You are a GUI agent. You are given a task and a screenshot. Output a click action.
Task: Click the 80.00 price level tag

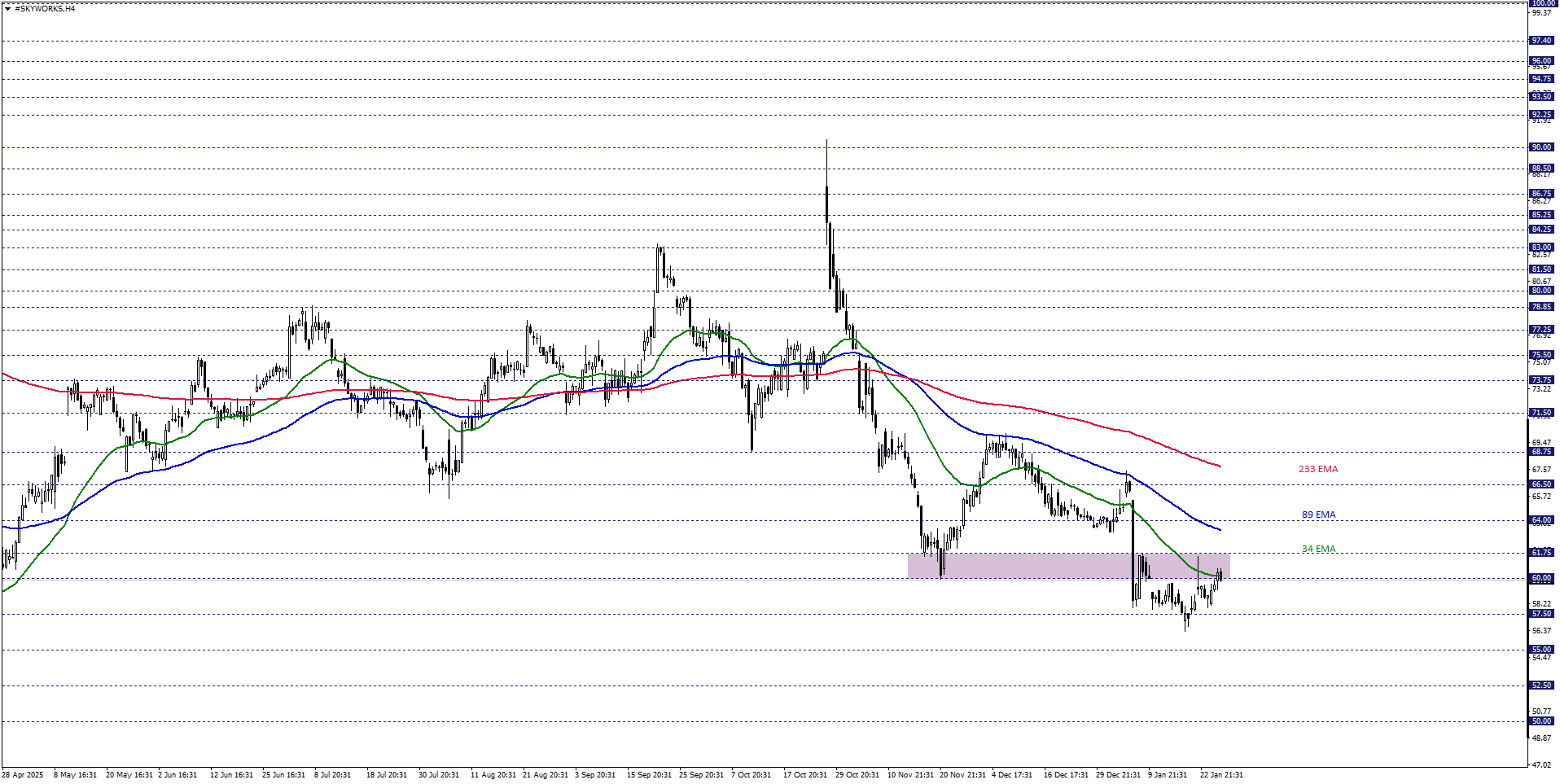point(1541,291)
